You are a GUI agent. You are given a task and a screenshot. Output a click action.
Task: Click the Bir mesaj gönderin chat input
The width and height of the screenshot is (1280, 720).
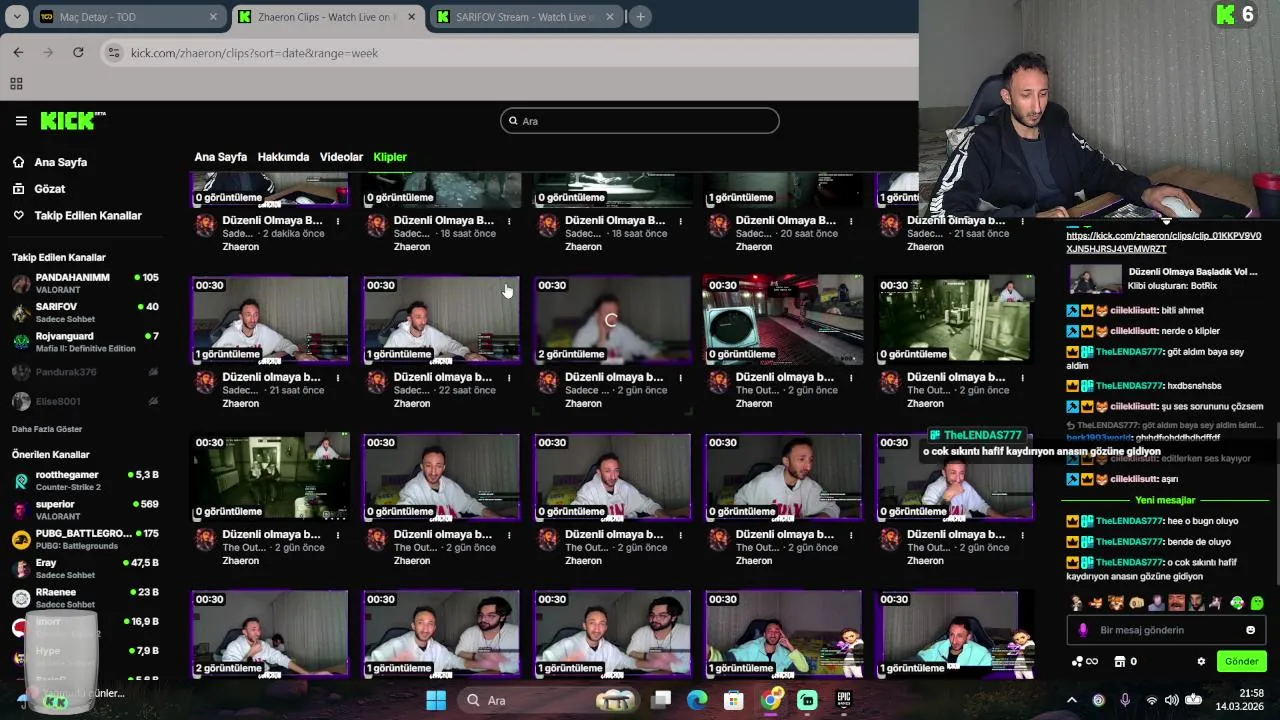pyautogui.click(x=1166, y=630)
